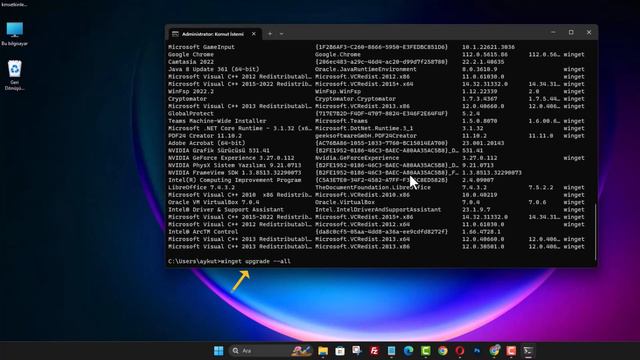This screenshot has width=640, height=360.
Task: Click 'Teams Machine-Wide Installer' row
Action: (217, 121)
